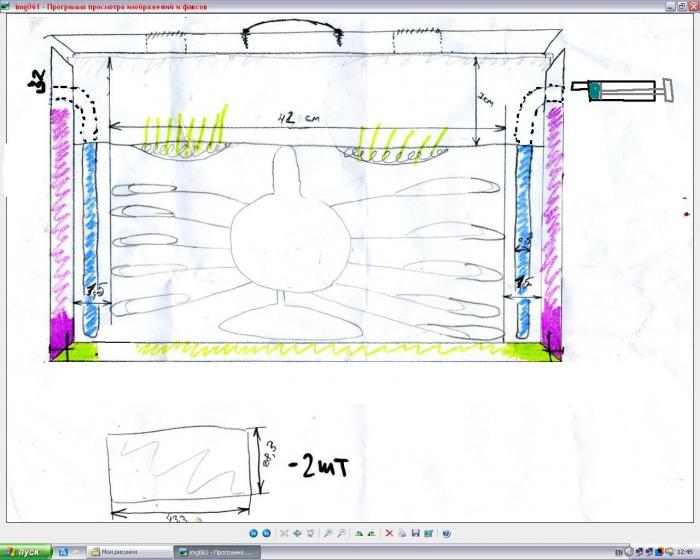This screenshot has height=560, width=700.
Task: Print the current image
Action: [x=402, y=533]
